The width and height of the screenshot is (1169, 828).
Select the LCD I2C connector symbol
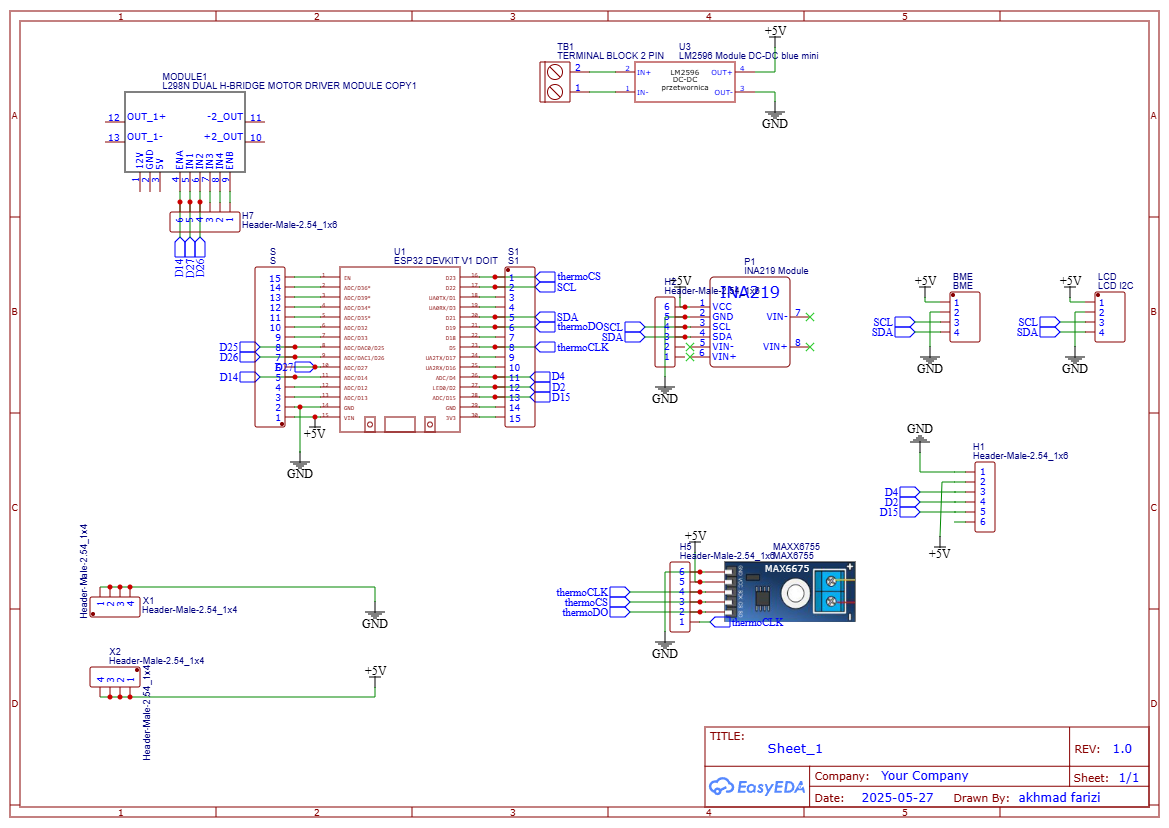[x=1112, y=317]
